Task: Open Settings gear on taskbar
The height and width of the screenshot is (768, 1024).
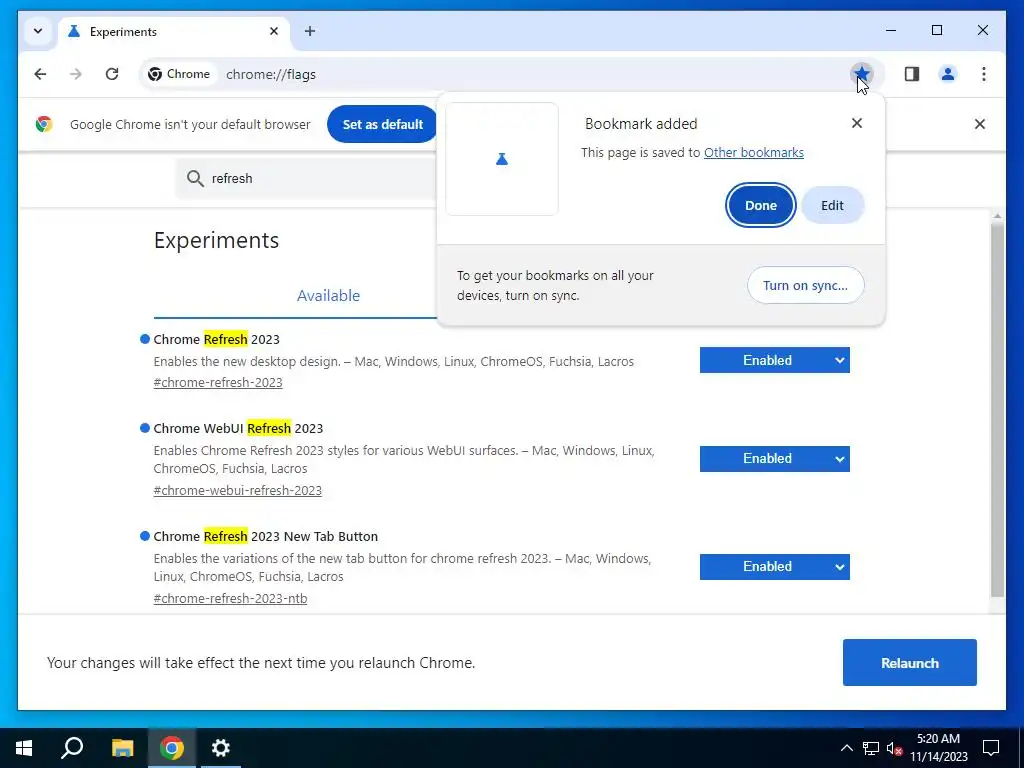Action: [x=221, y=748]
